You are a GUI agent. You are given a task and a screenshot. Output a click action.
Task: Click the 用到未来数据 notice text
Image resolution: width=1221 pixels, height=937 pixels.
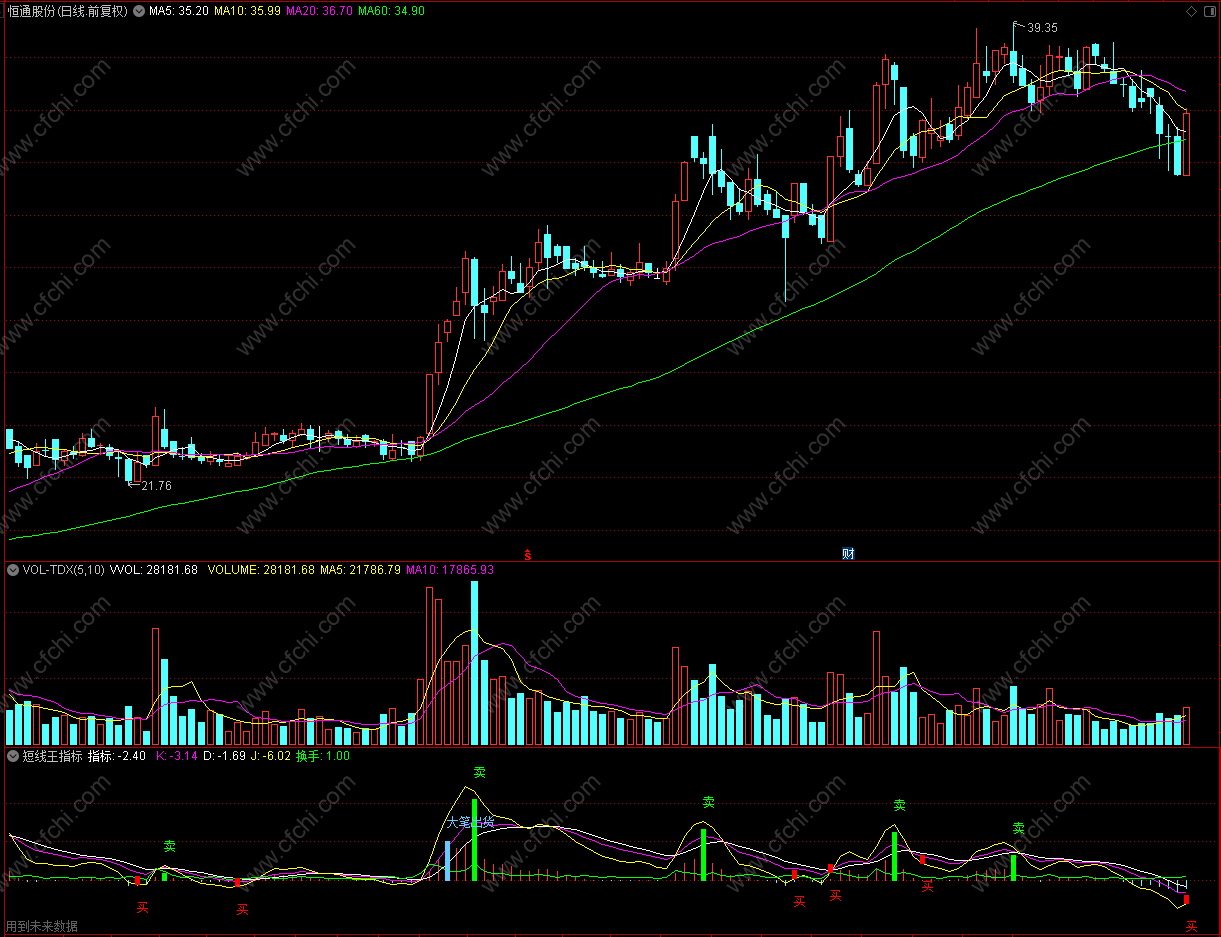pyautogui.click(x=41, y=927)
